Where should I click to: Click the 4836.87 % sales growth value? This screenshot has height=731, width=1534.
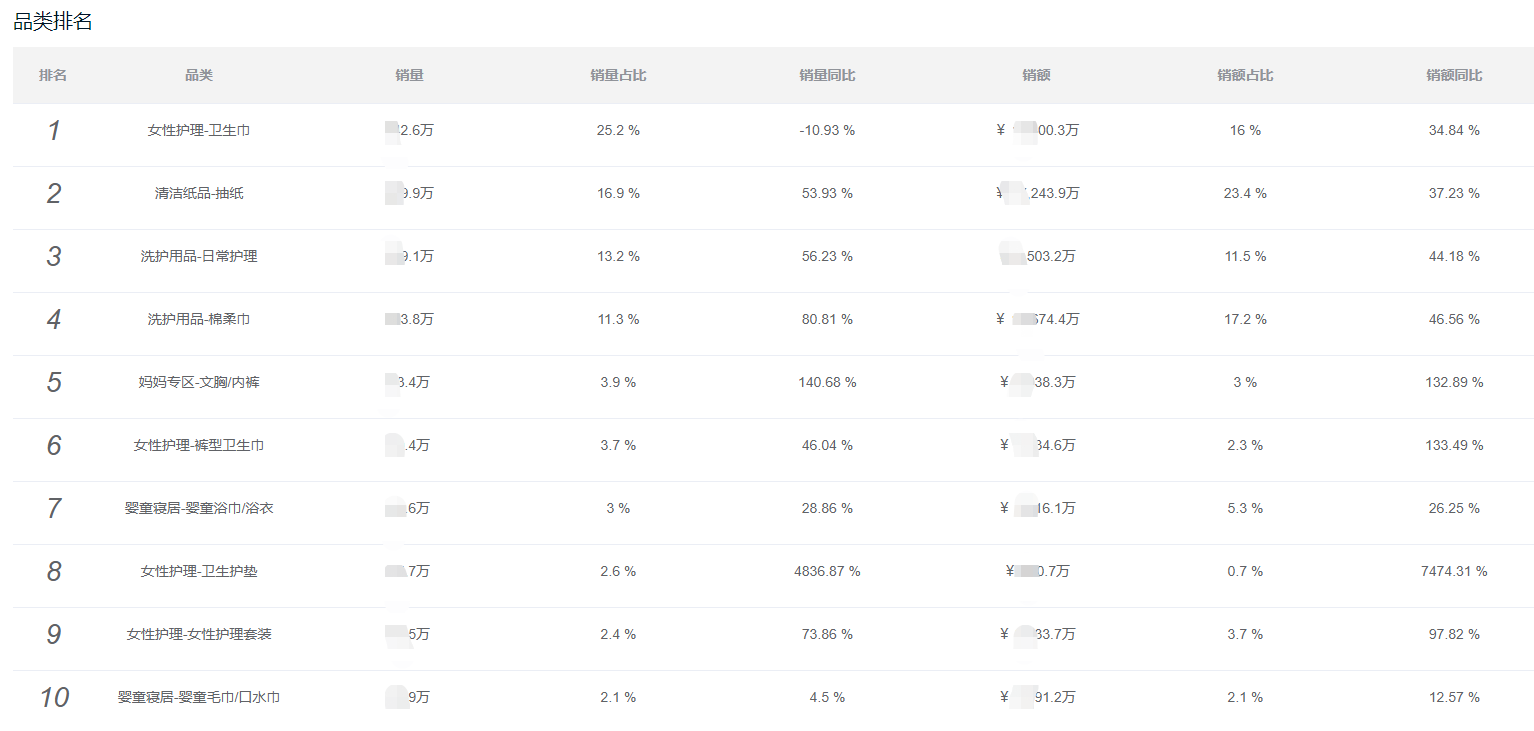[x=827, y=571]
